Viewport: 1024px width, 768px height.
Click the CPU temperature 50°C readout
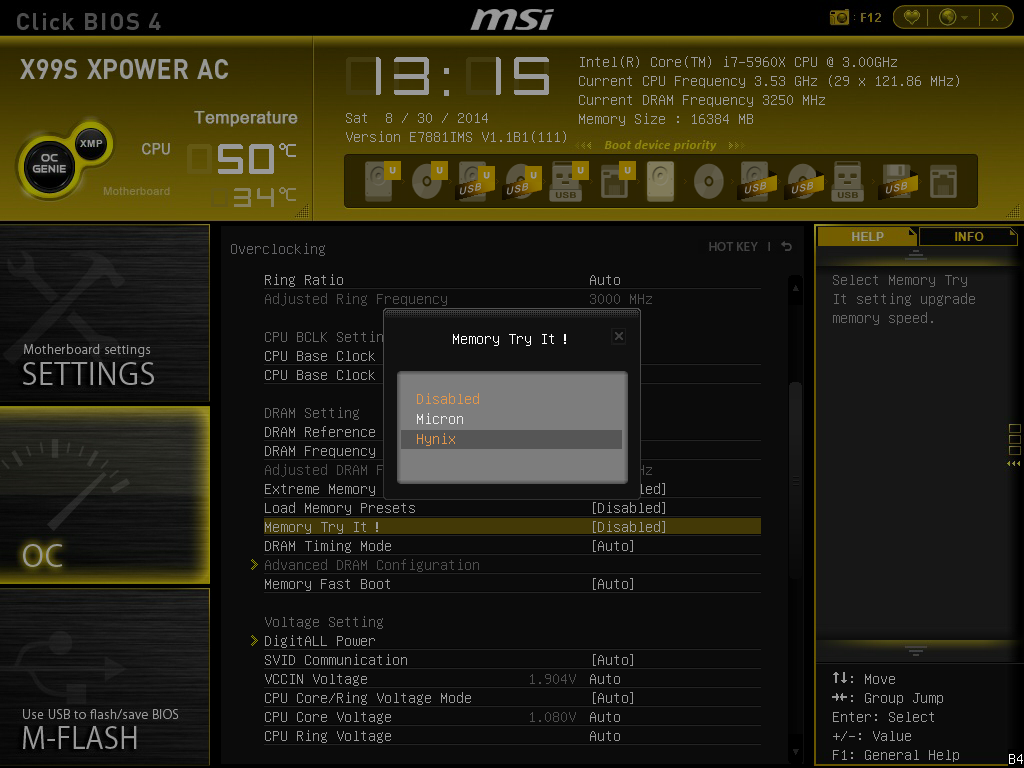[x=242, y=159]
